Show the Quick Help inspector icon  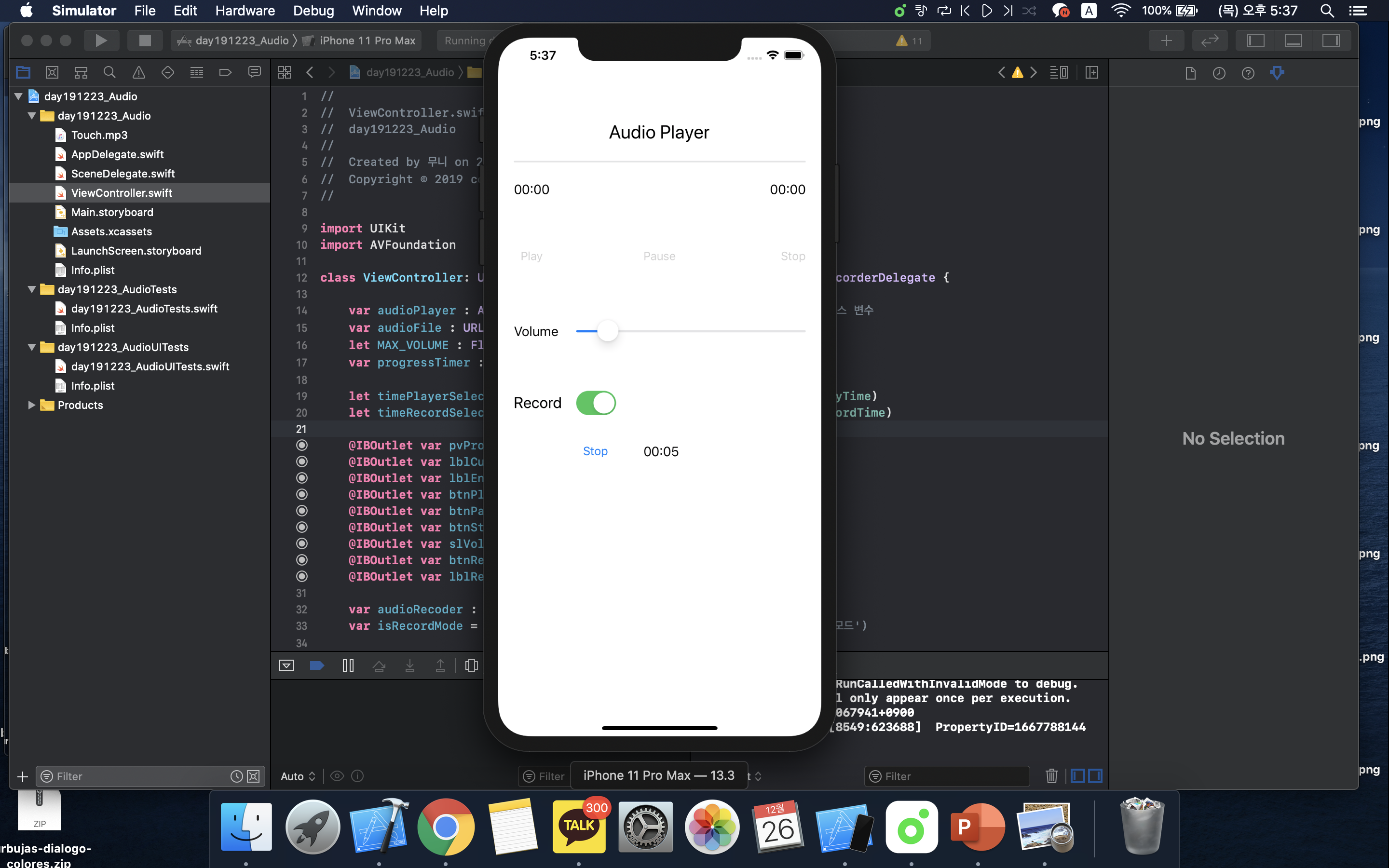pos(1248,73)
